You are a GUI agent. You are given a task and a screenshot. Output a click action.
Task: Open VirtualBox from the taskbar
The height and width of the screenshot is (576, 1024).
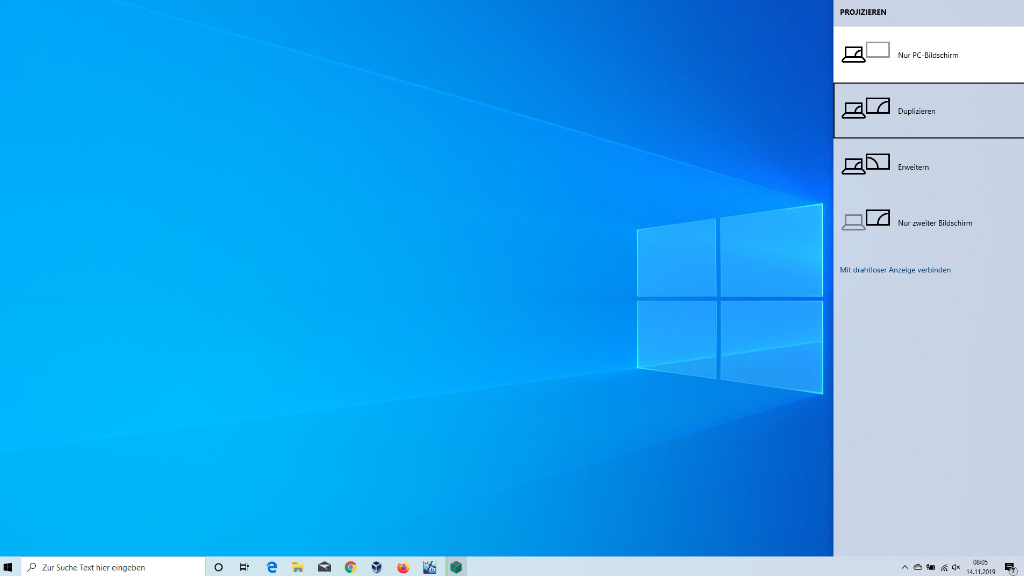point(377,567)
